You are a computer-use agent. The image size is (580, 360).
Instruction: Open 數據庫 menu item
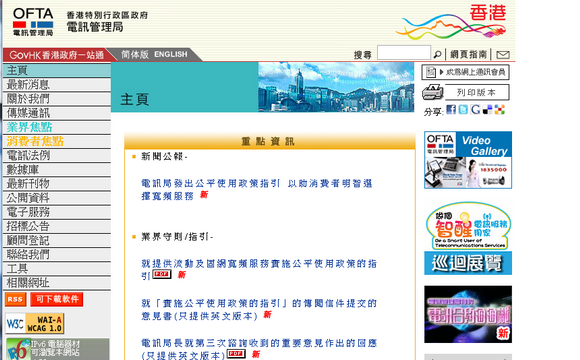pyautogui.click(x=57, y=169)
